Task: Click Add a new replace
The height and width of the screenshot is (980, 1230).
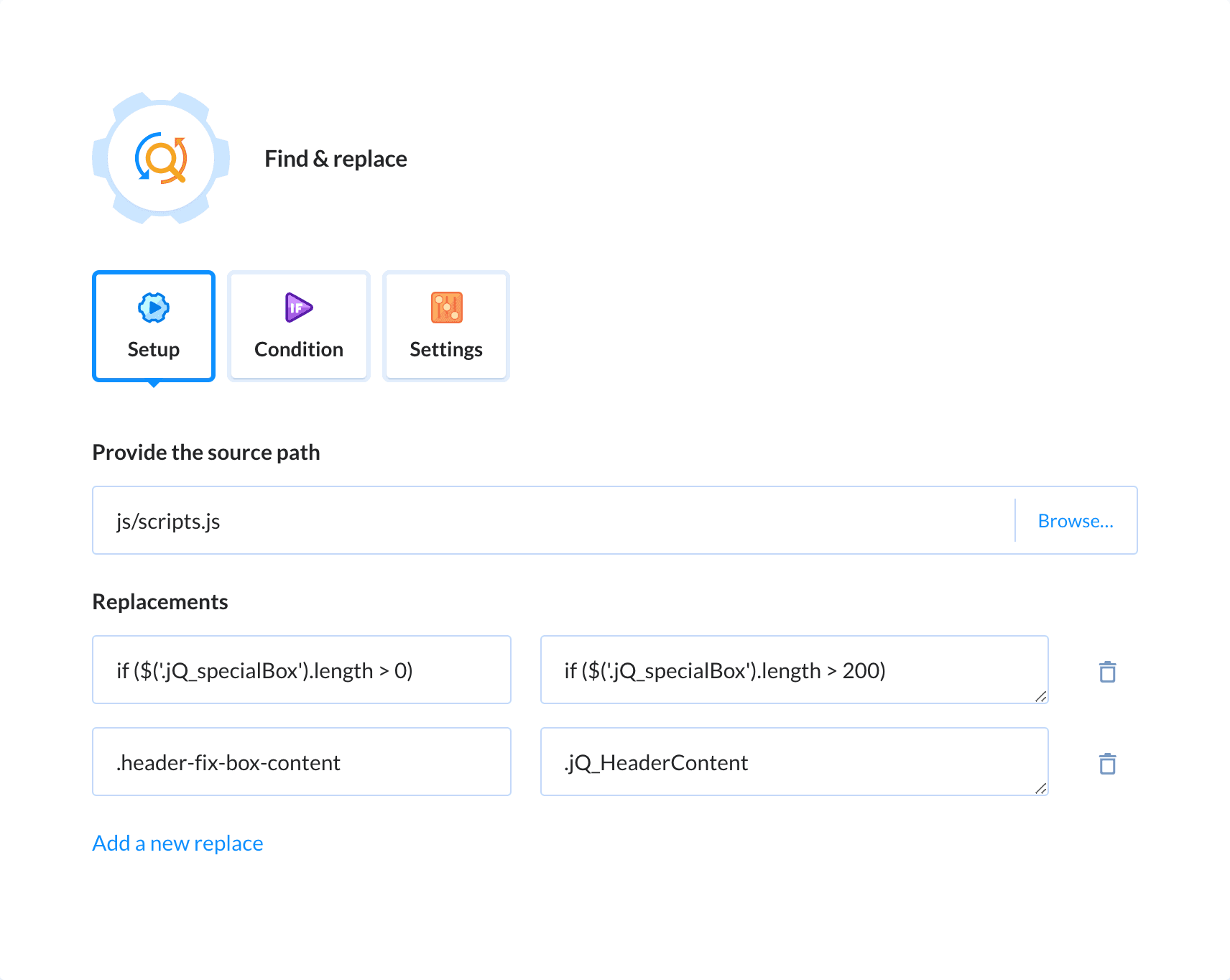Action: [177, 842]
